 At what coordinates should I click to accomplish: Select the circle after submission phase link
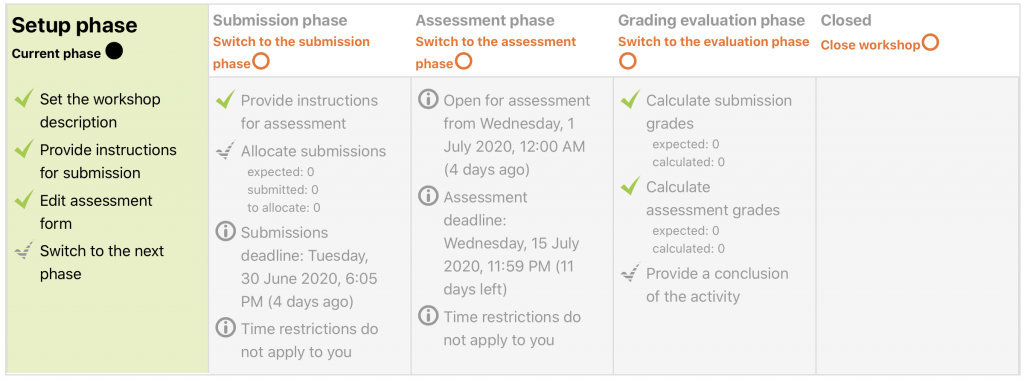[x=261, y=62]
